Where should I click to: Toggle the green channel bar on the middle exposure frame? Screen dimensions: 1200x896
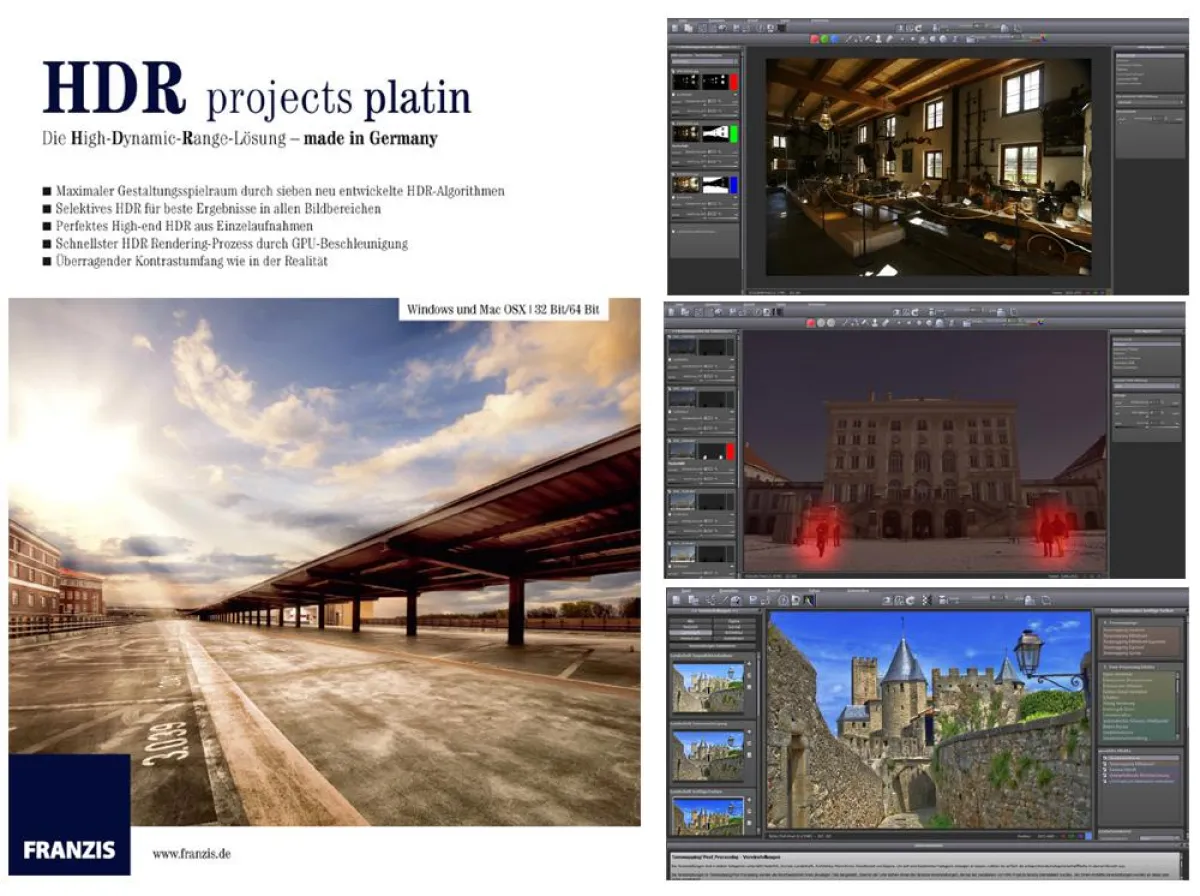click(x=734, y=133)
